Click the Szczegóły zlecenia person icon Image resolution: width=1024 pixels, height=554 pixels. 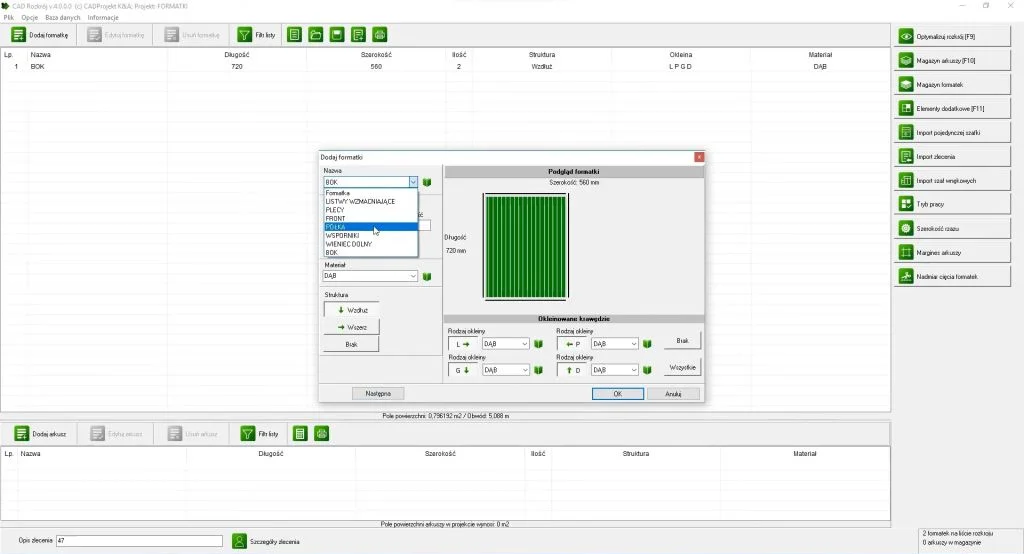click(239, 541)
